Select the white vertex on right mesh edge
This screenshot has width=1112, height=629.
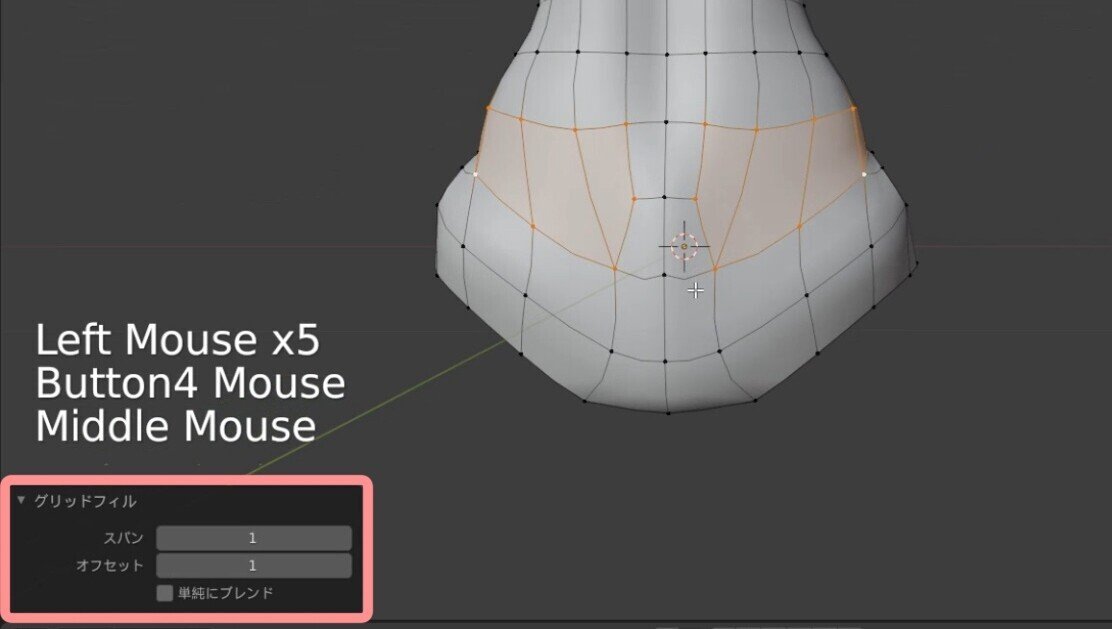coord(864,174)
